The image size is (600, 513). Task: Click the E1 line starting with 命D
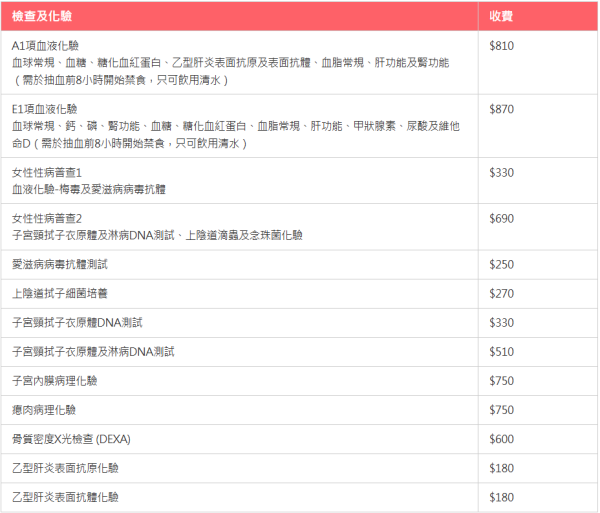pyautogui.click(x=129, y=143)
